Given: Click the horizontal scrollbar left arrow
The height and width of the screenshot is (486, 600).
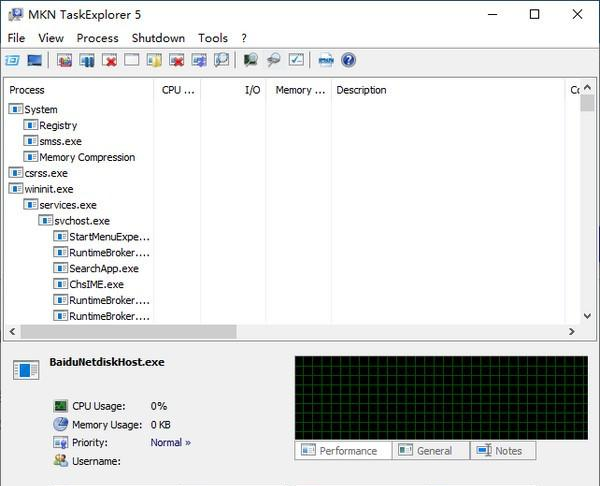Looking at the screenshot, I should 12,331.
